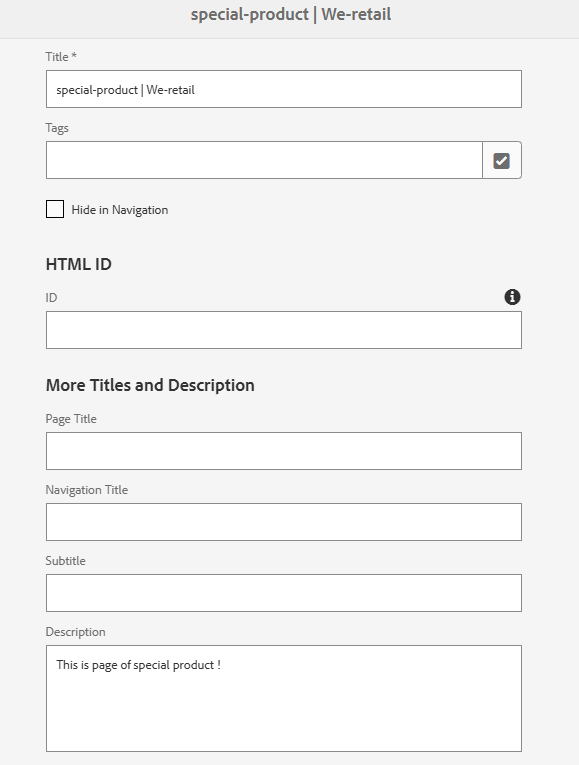This screenshot has width=579, height=765.
Task: Select the HTML ID input field
Action: [284, 330]
